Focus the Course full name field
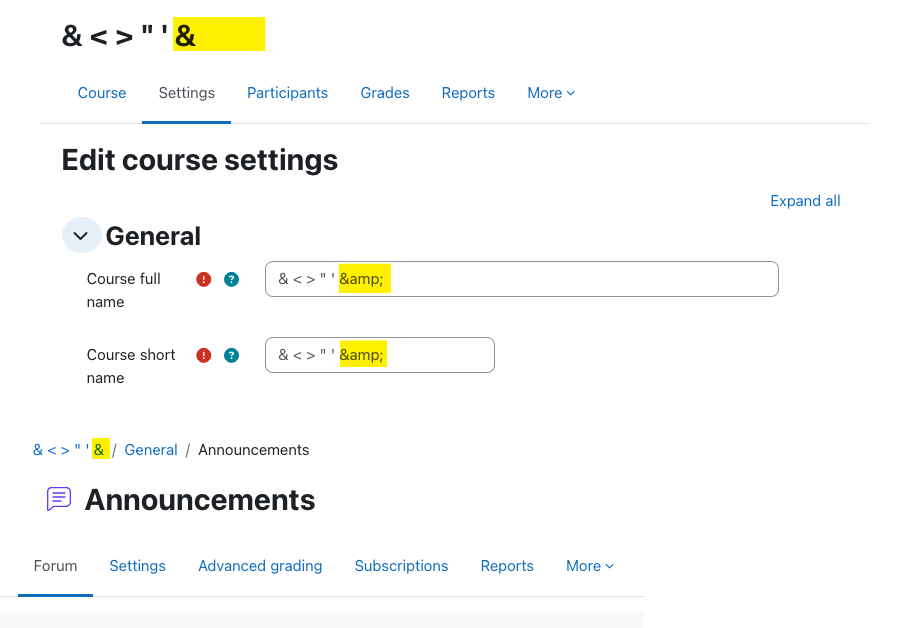This screenshot has width=922, height=628. [x=522, y=279]
